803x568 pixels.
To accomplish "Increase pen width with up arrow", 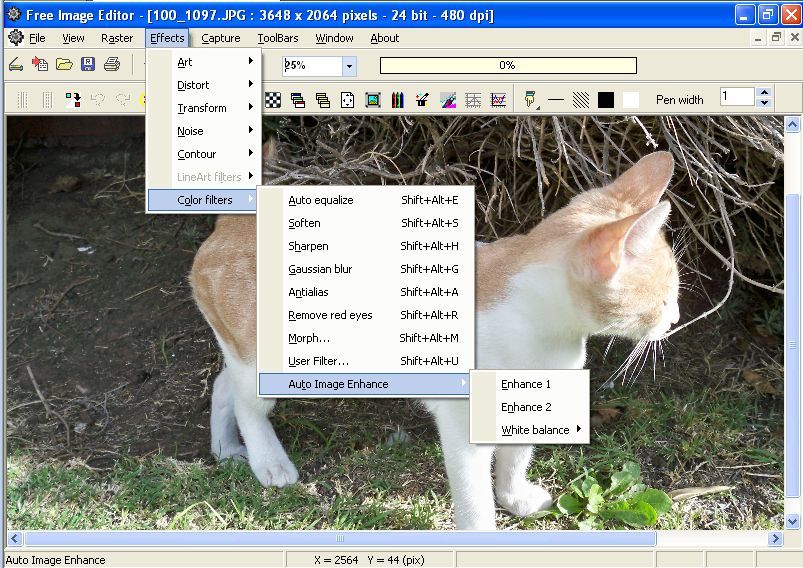I will (764, 92).
